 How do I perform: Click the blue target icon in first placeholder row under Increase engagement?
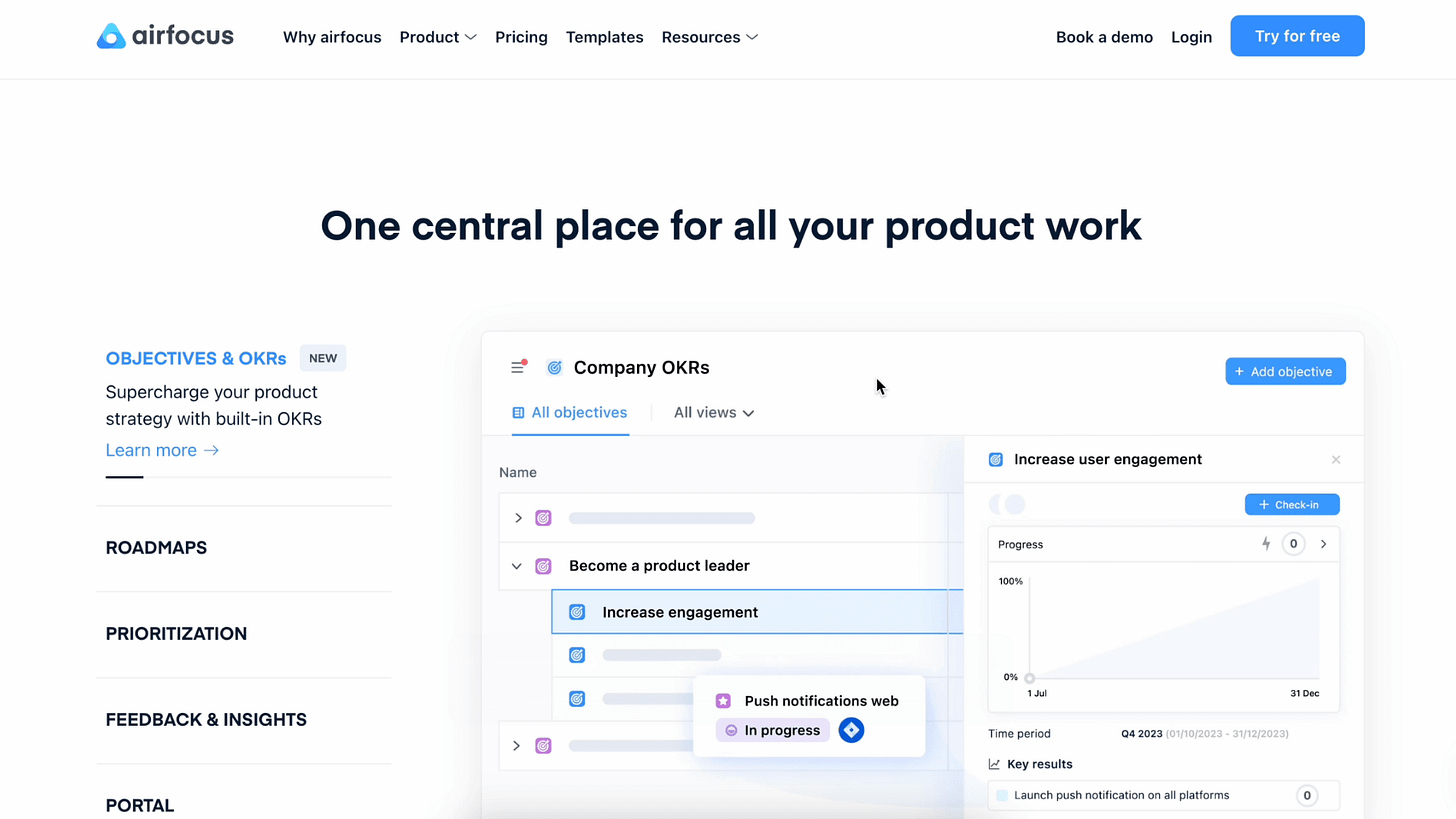click(577, 655)
